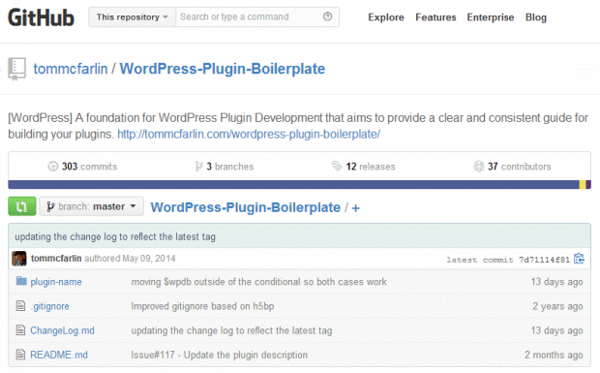This screenshot has width=600, height=373.
Task: View the 12 releases link
Action: tap(363, 166)
